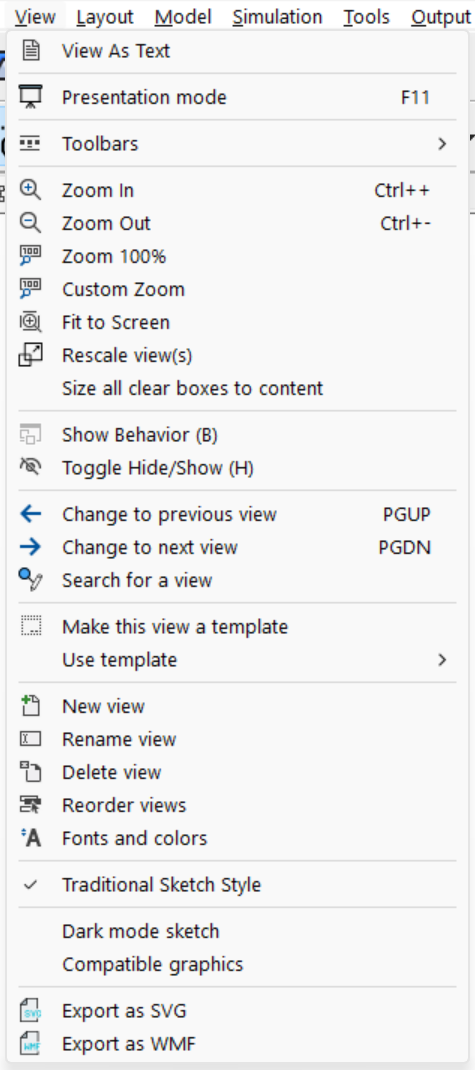Open the Simulation menu
This screenshot has width=475, height=1070.
[x=277, y=16]
